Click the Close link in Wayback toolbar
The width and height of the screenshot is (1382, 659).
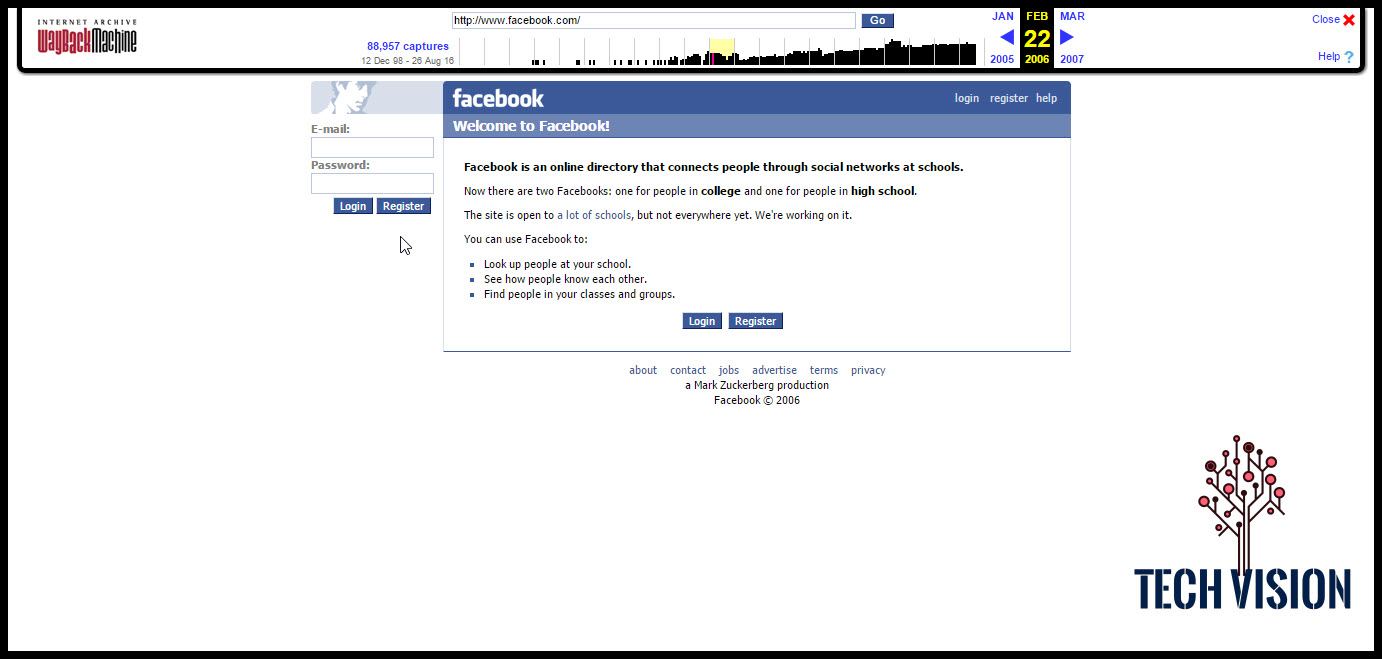coord(1326,19)
